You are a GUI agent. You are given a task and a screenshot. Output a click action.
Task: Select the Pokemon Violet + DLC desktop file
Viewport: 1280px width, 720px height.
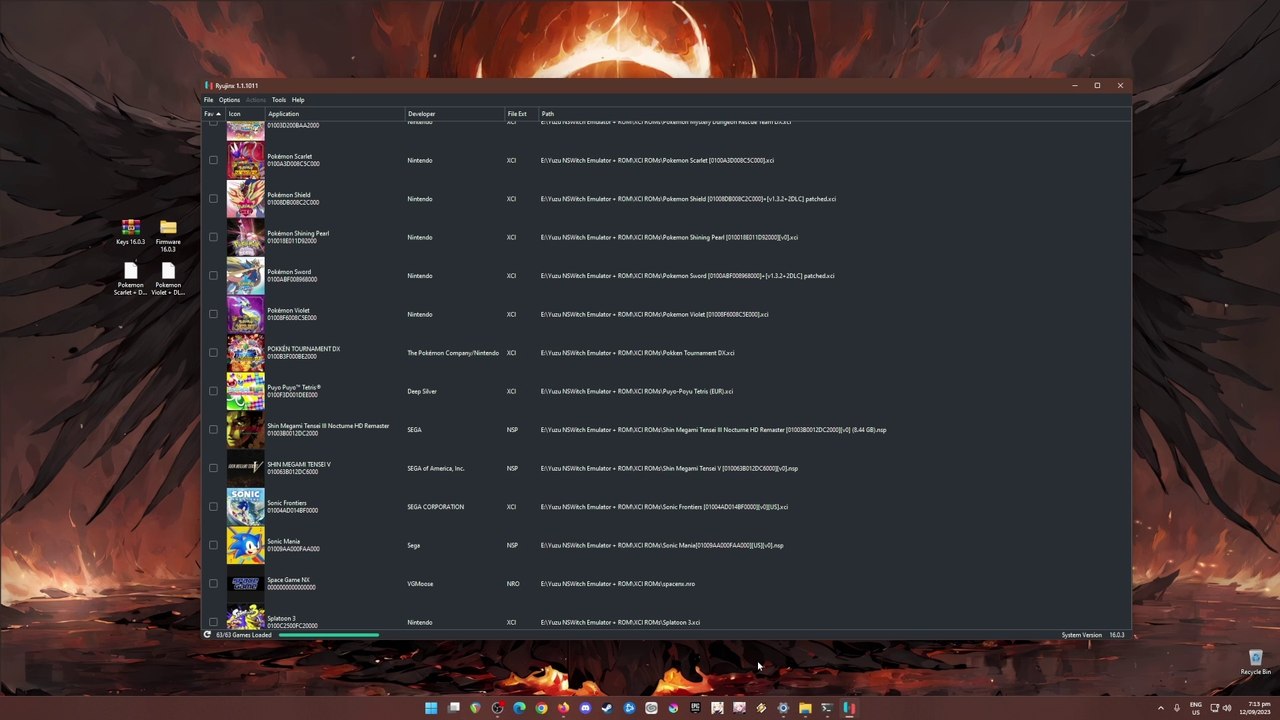pos(168,279)
